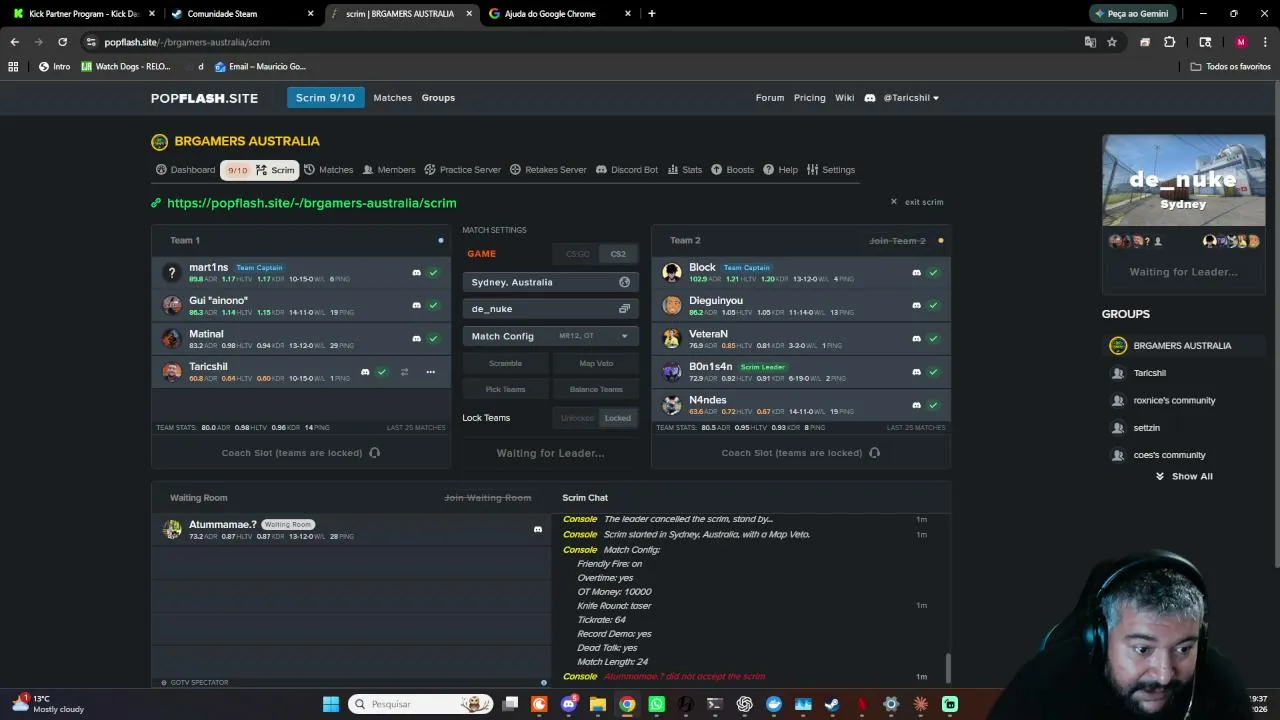
Task: Launch Discord from the Windows taskbar
Action: coord(569,704)
